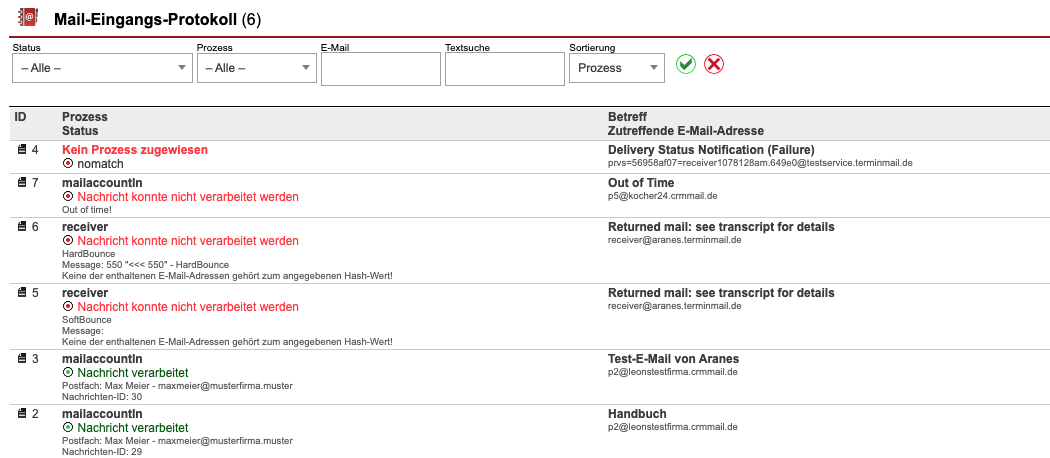The width and height of the screenshot is (1050, 458).
Task: Open the Sortierung dropdown
Action: [x=616, y=68]
